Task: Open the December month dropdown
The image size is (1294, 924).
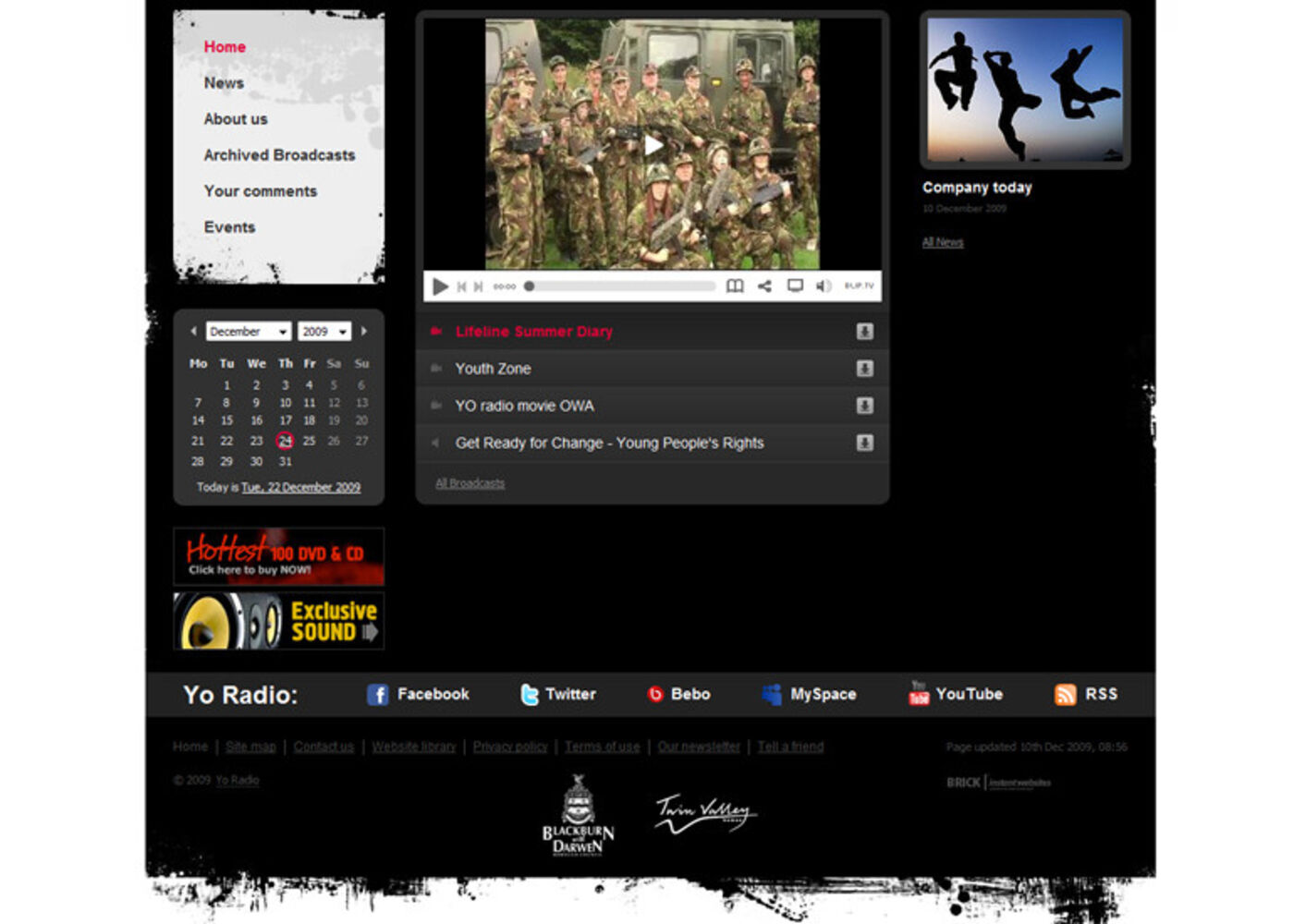Action: [x=248, y=331]
